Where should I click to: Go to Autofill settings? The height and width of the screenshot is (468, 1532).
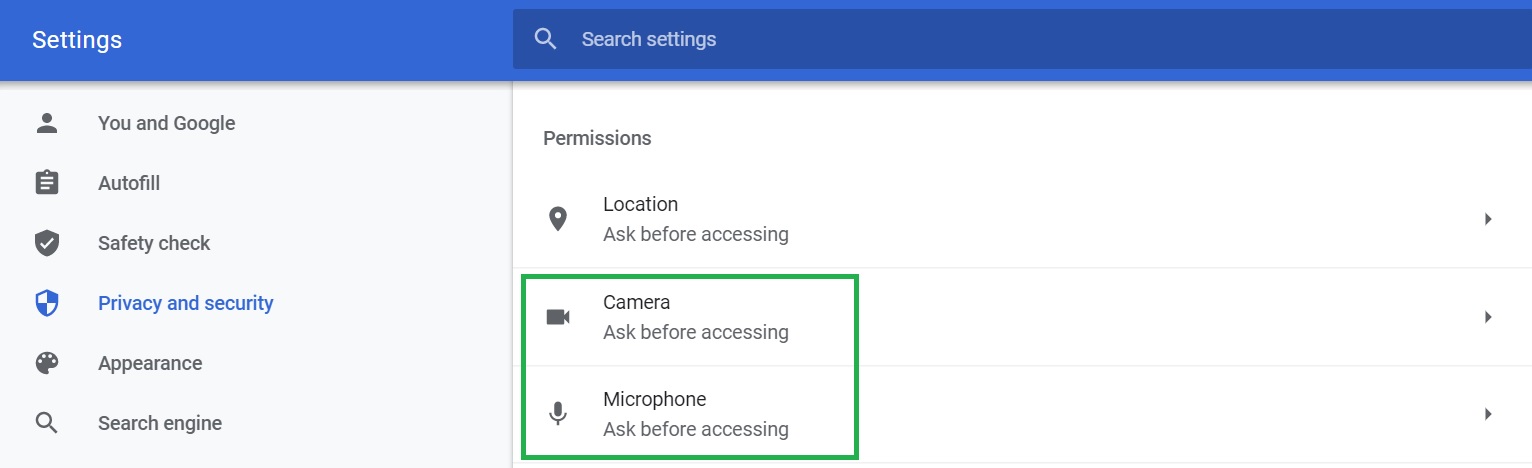pos(129,183)
